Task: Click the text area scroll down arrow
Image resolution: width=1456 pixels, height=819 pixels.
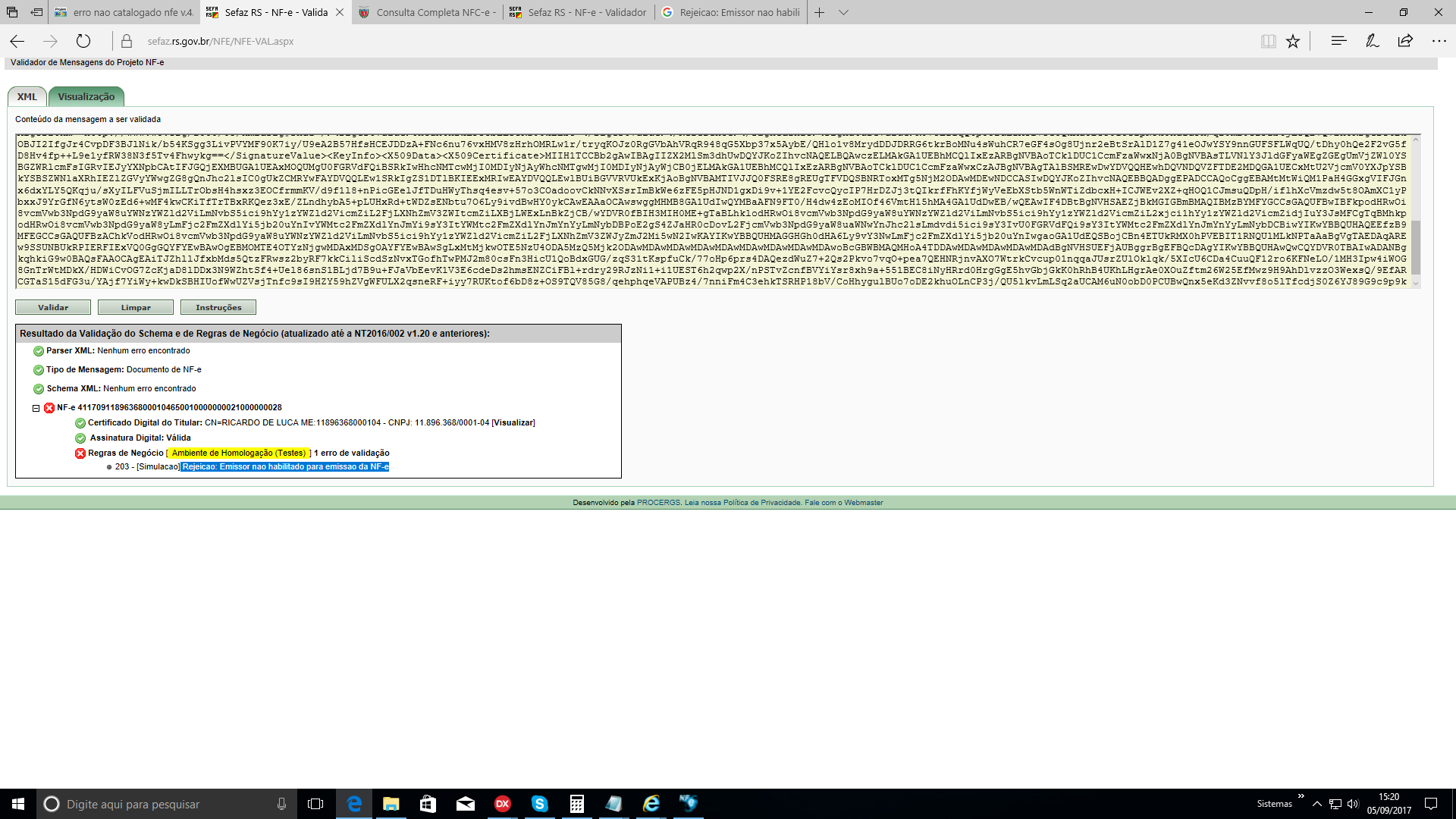Action: pyautogui.click(x=1415, y=284)
